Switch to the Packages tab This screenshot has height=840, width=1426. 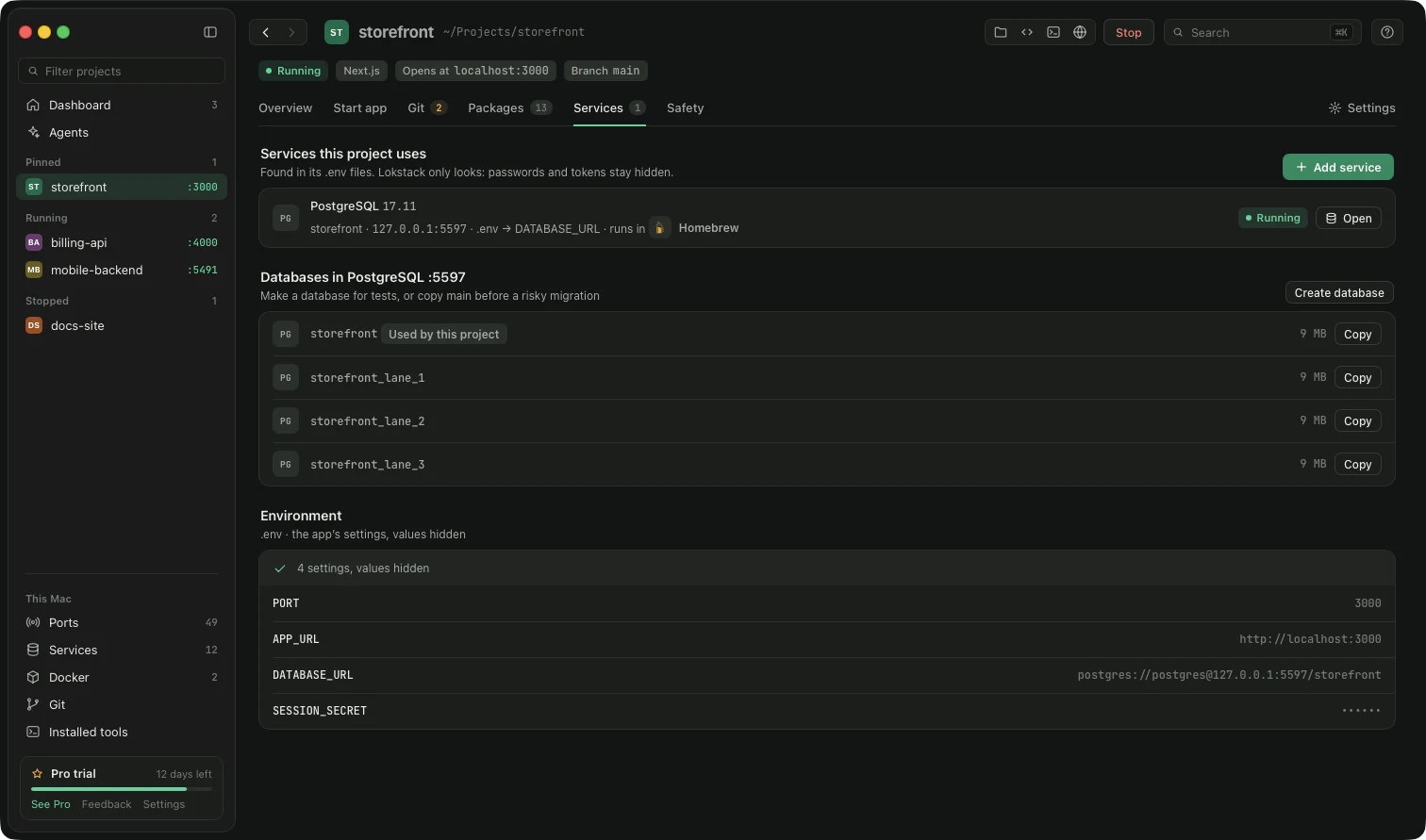pyautogui.click(x=509, y=107)
